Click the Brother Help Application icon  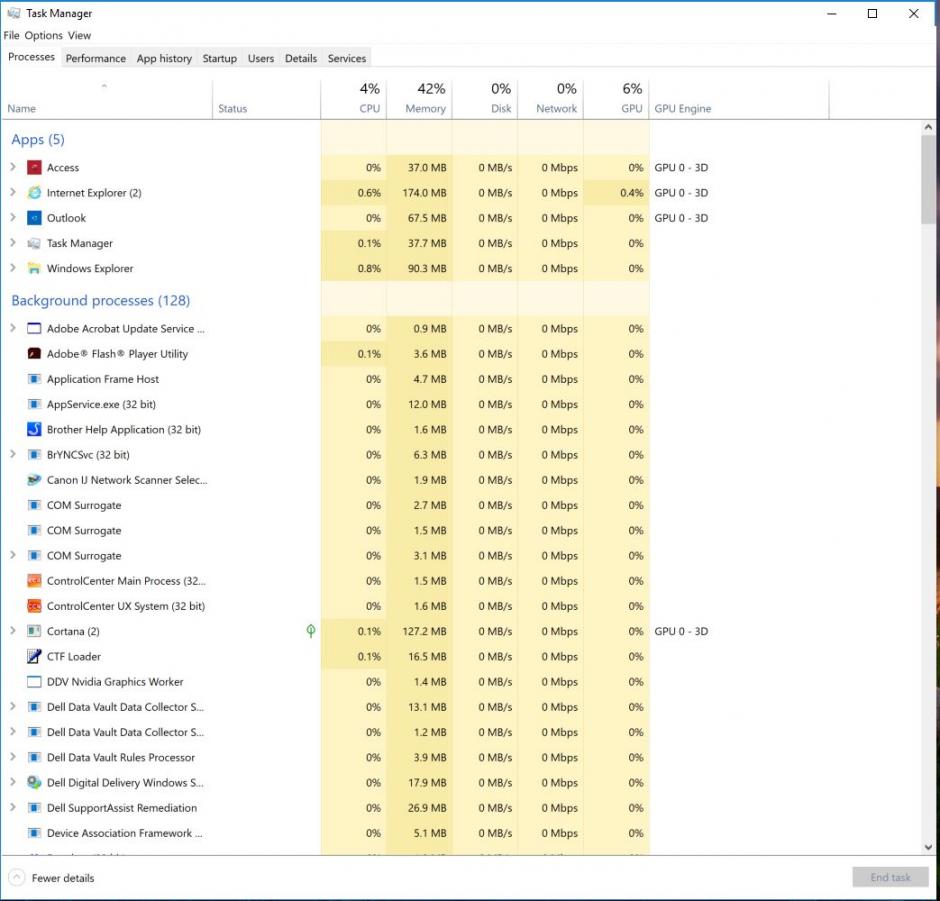[x=34, y=430]
